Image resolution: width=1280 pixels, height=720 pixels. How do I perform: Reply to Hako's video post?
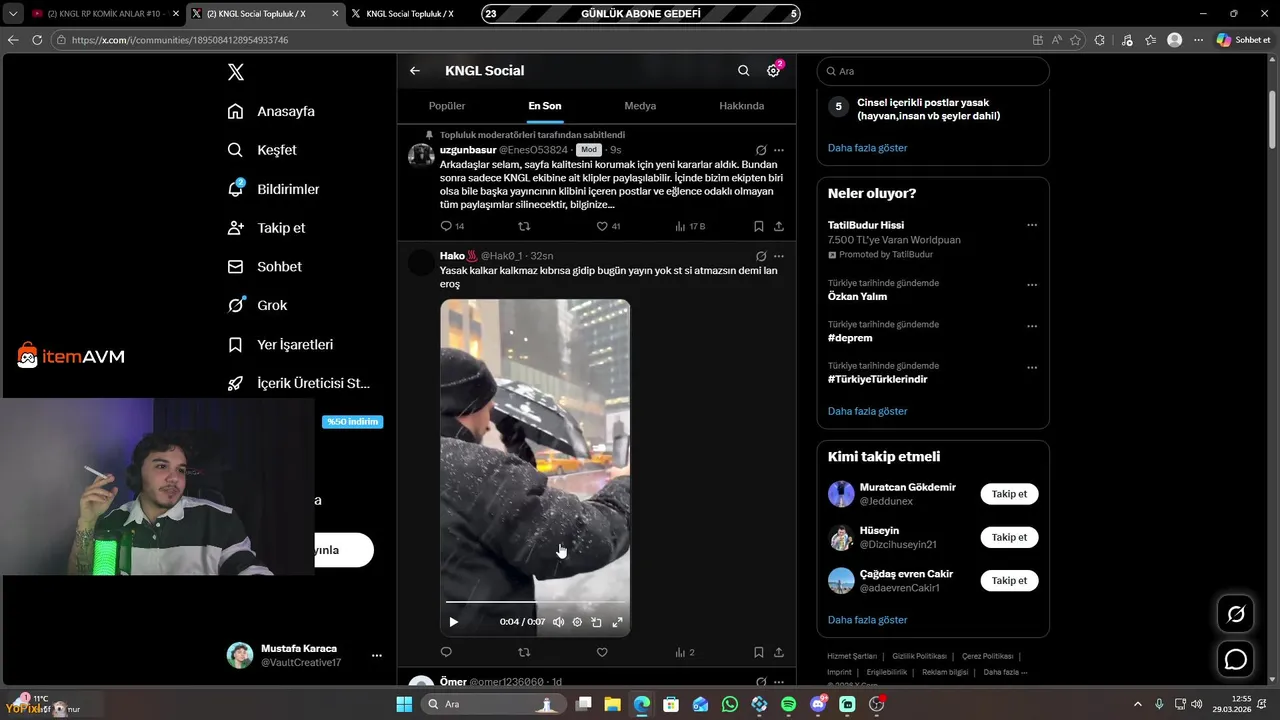[x=446, y=652]
